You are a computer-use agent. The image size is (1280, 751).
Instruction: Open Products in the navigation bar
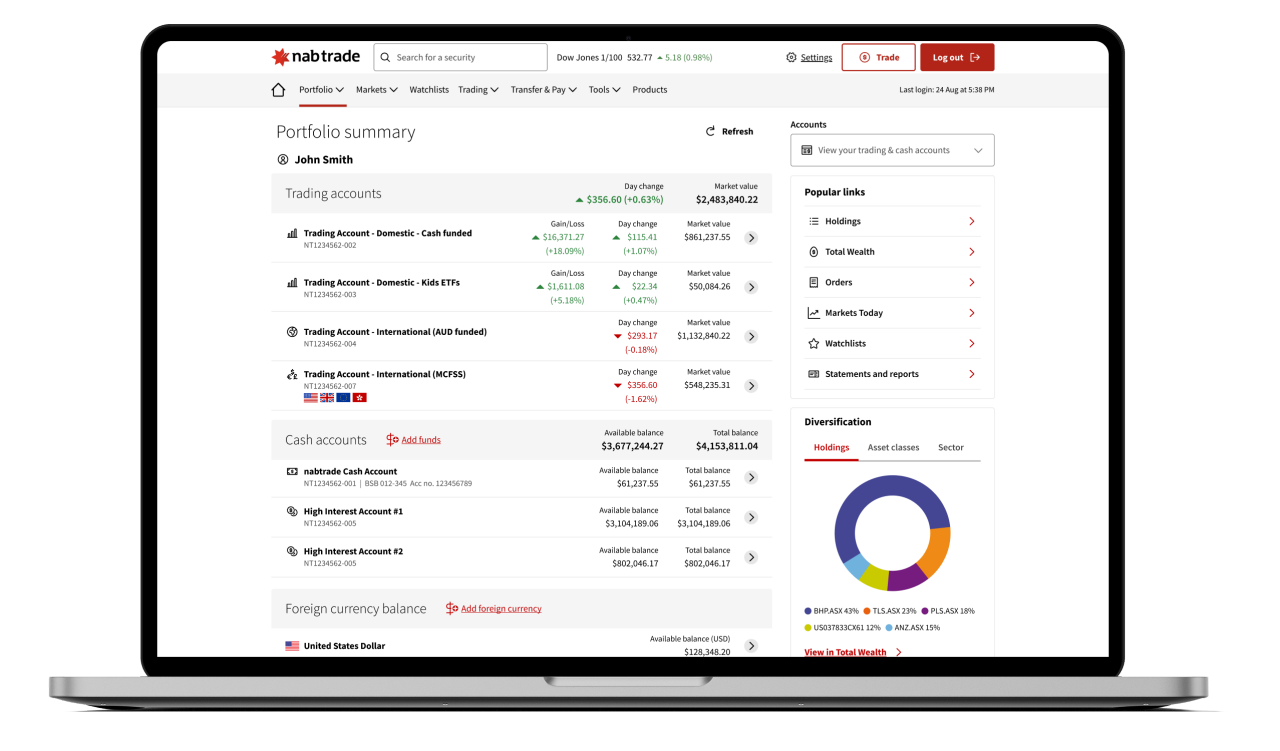650,90
